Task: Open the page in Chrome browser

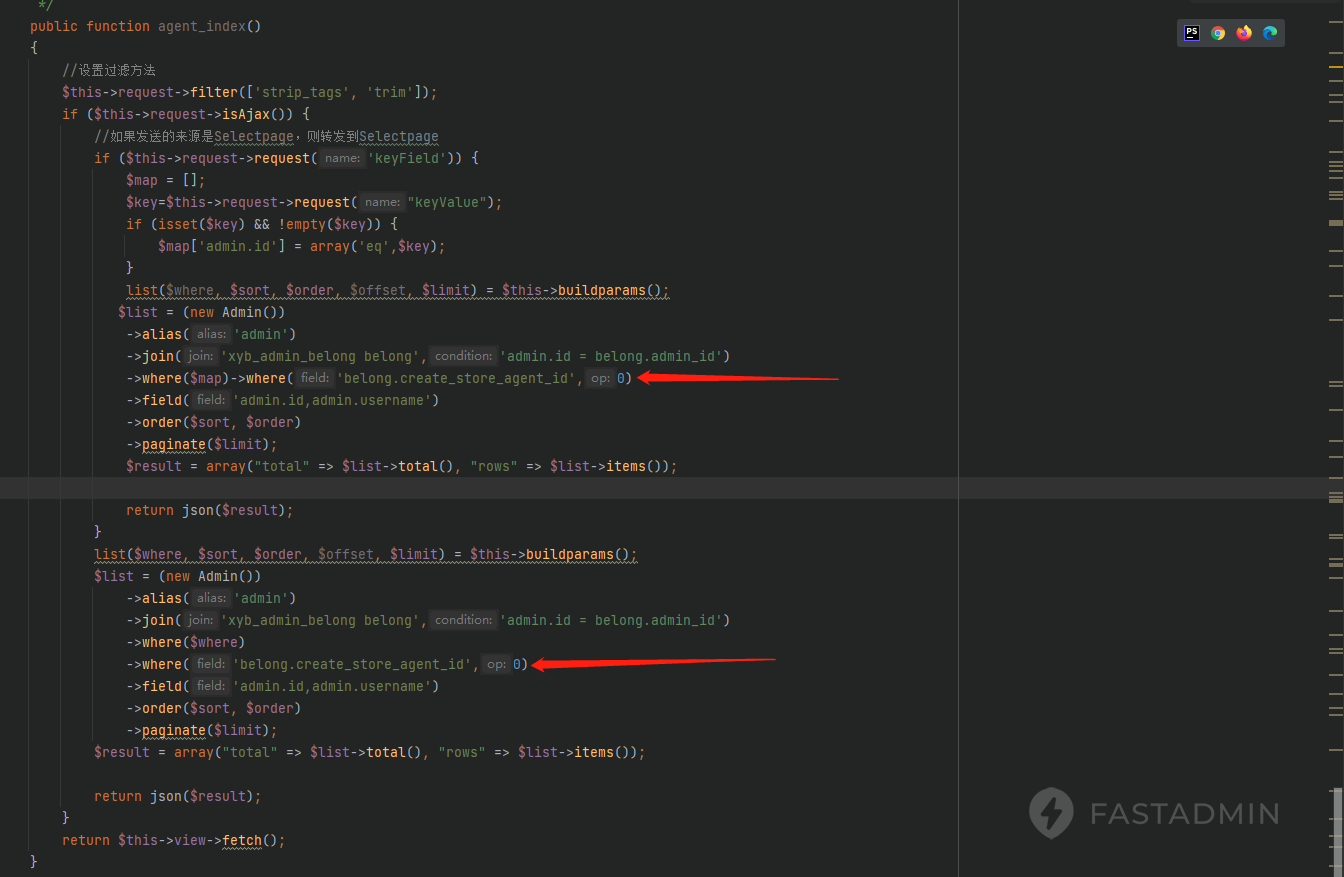Action: pos(1217,33)
